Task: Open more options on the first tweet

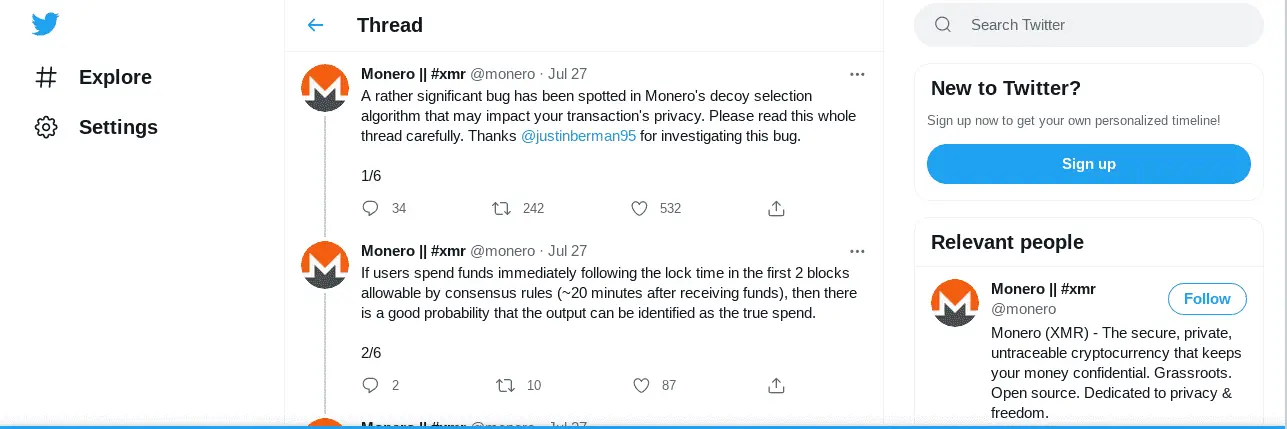Action: [x=857, y=74]
